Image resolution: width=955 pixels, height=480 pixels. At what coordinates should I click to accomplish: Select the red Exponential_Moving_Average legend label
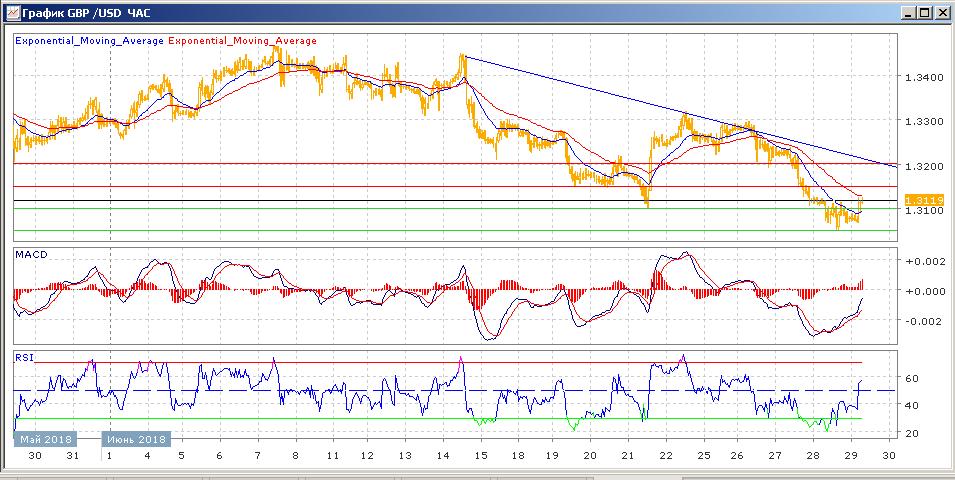pos(242,41)
